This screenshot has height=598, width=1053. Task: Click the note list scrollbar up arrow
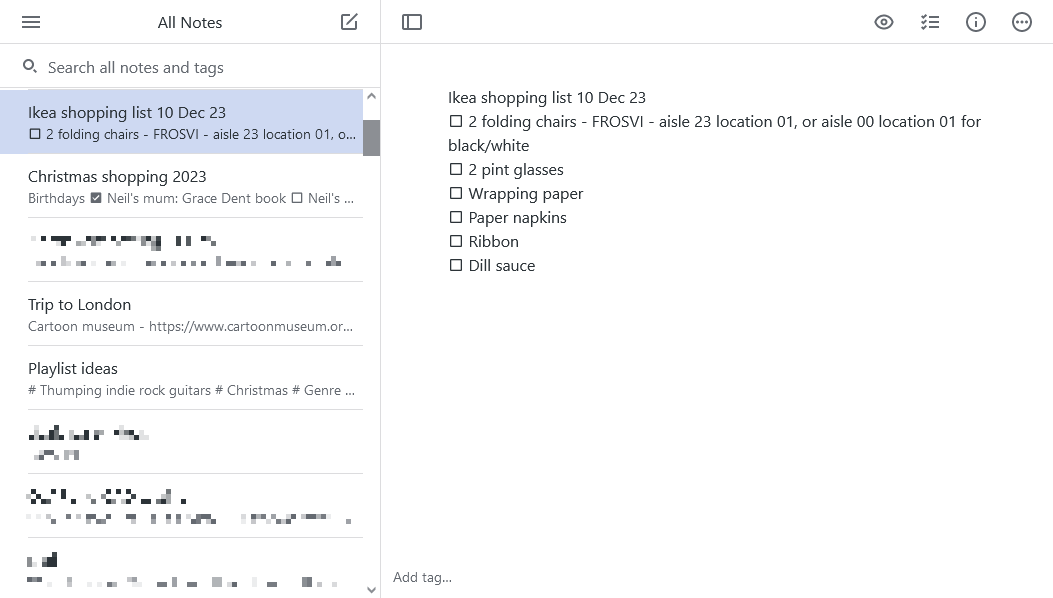click(x=371, y=95)
